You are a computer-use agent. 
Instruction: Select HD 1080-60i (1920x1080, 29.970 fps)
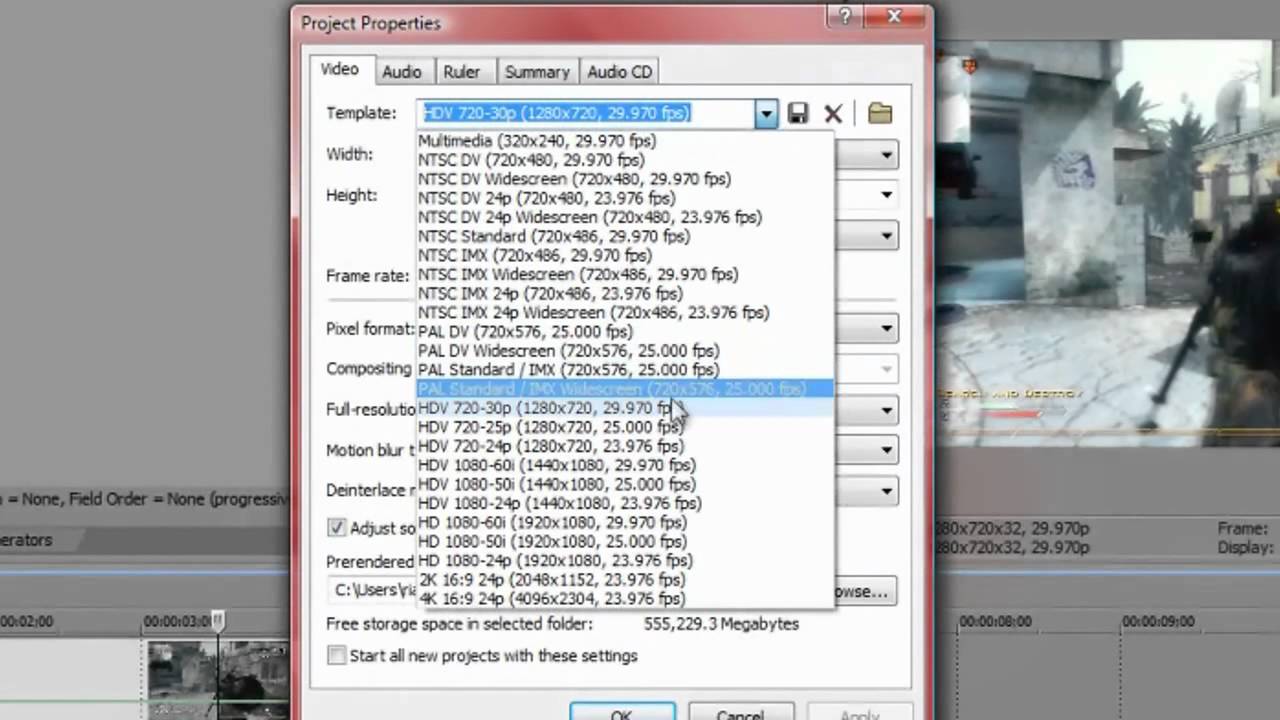[624, 522]
